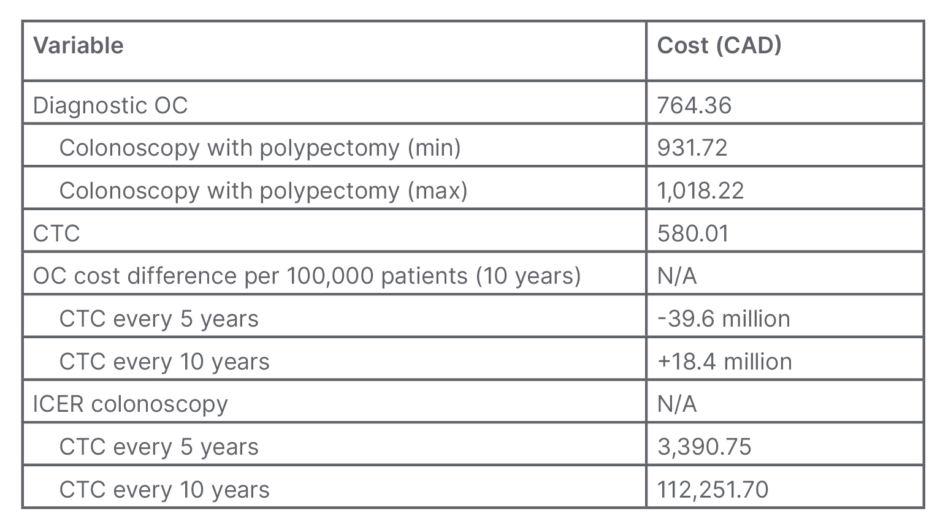Click the 931.72 cost cell
Viewport: 940px width, 527px height.
[692, 148]
